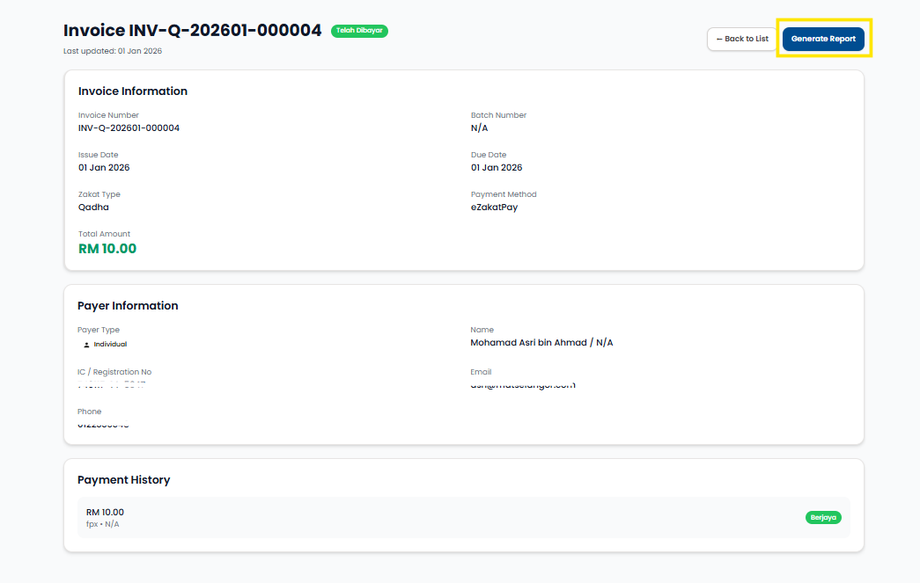The height and width of the screenshot is (583, 920).
Task: Click the Payer Information section heading
Action: click(x=128, y=306)
